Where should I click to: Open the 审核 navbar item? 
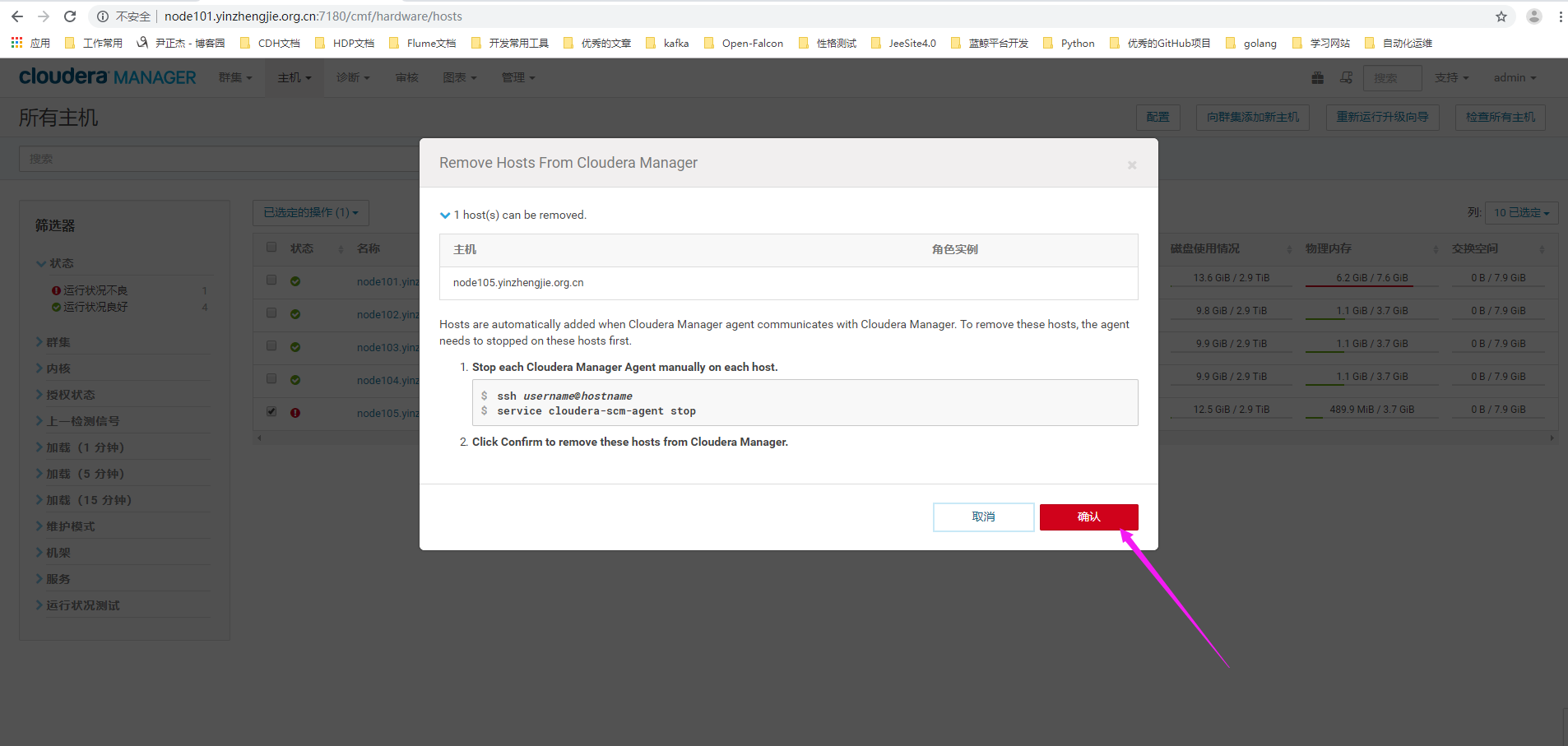pyautogui.click(x=407, y=77)
